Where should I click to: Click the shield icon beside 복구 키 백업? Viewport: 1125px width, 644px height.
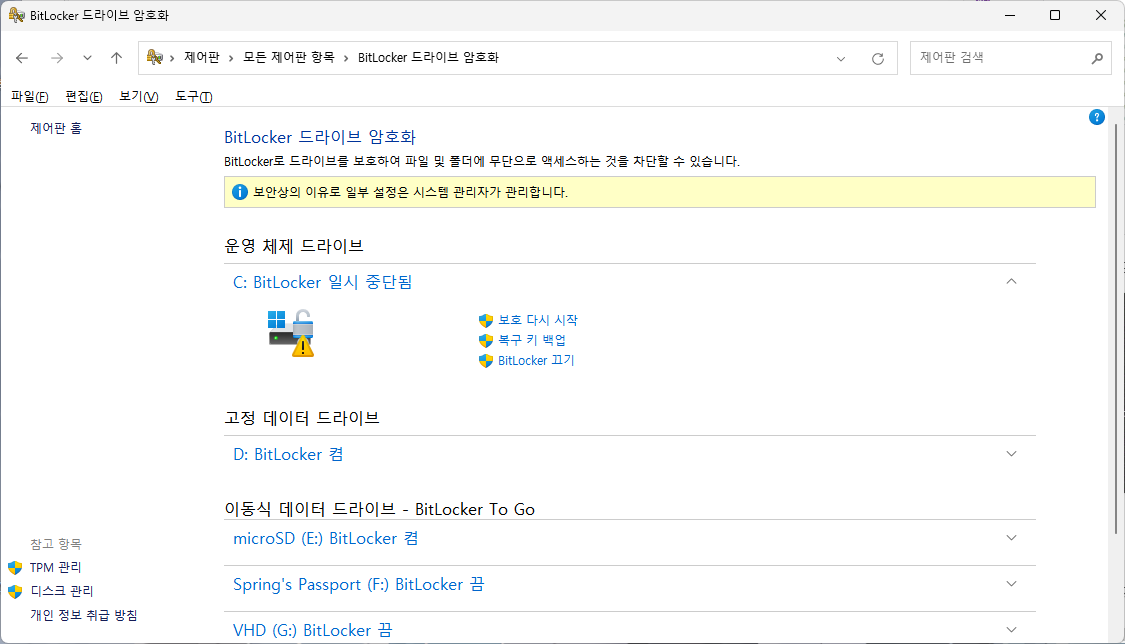[x=486, y=341]
